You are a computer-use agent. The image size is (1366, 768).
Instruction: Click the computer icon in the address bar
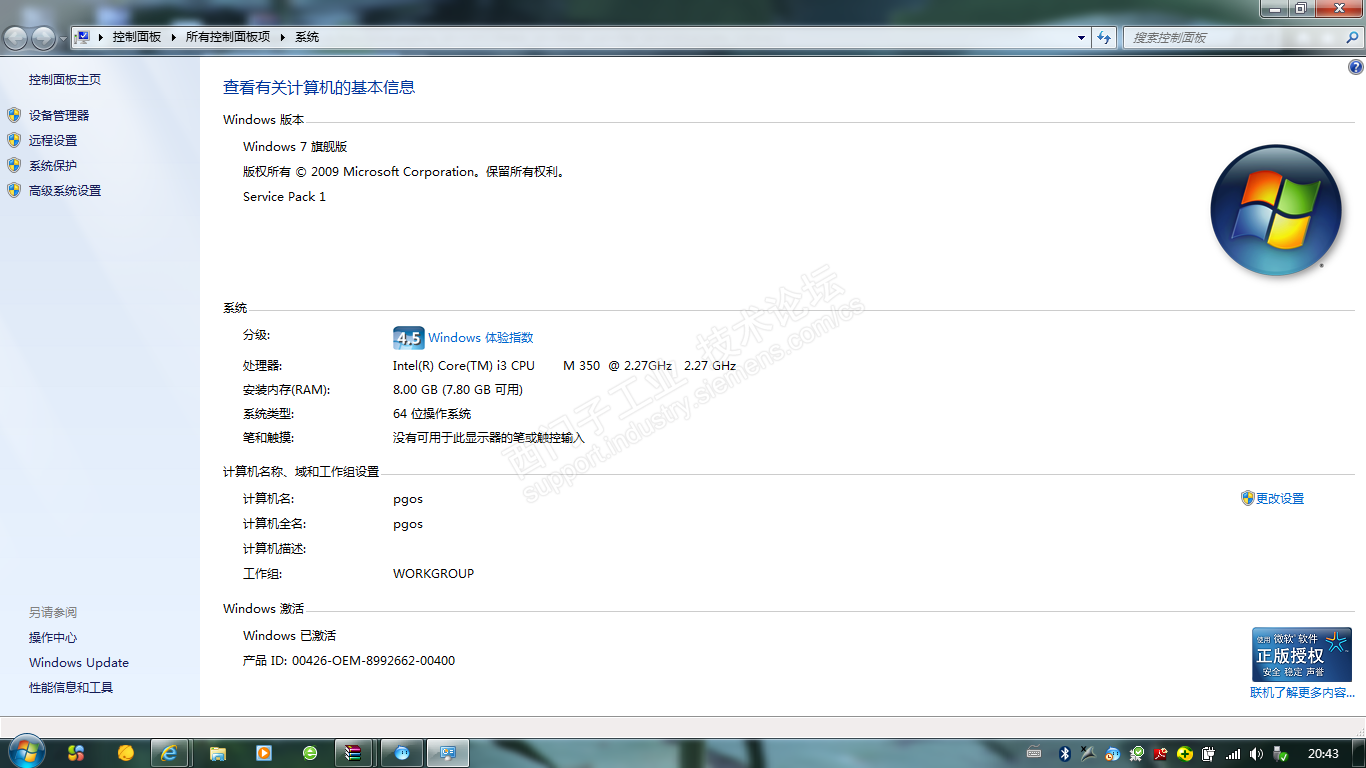pos(83,37)
